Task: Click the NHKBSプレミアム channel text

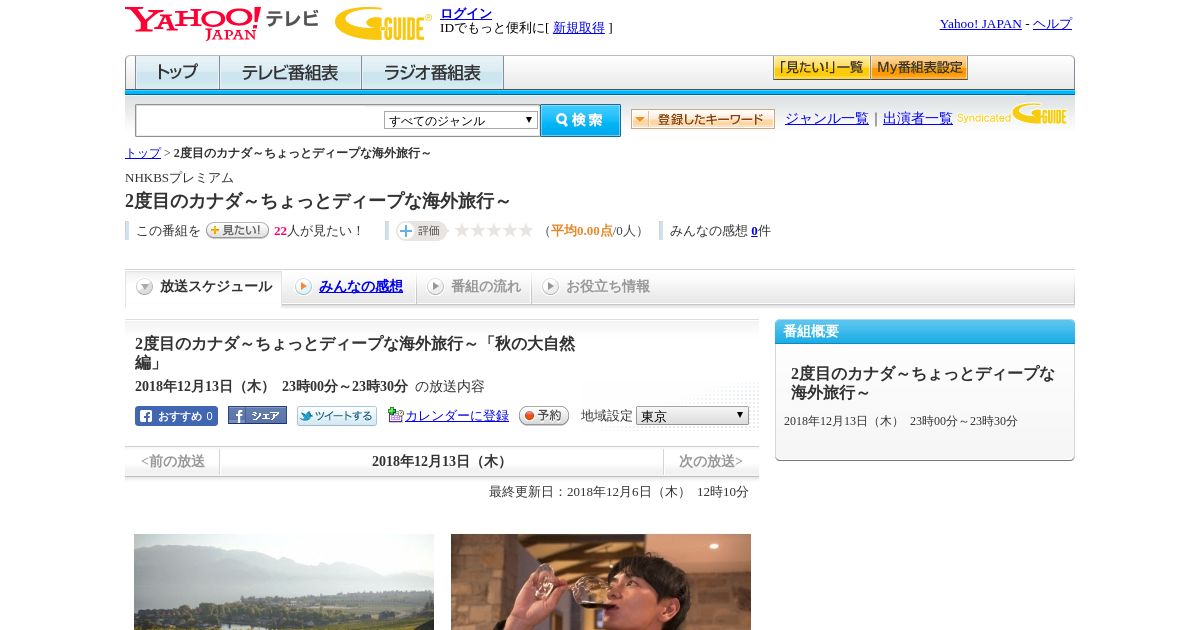Action: [x=179, y=178]
